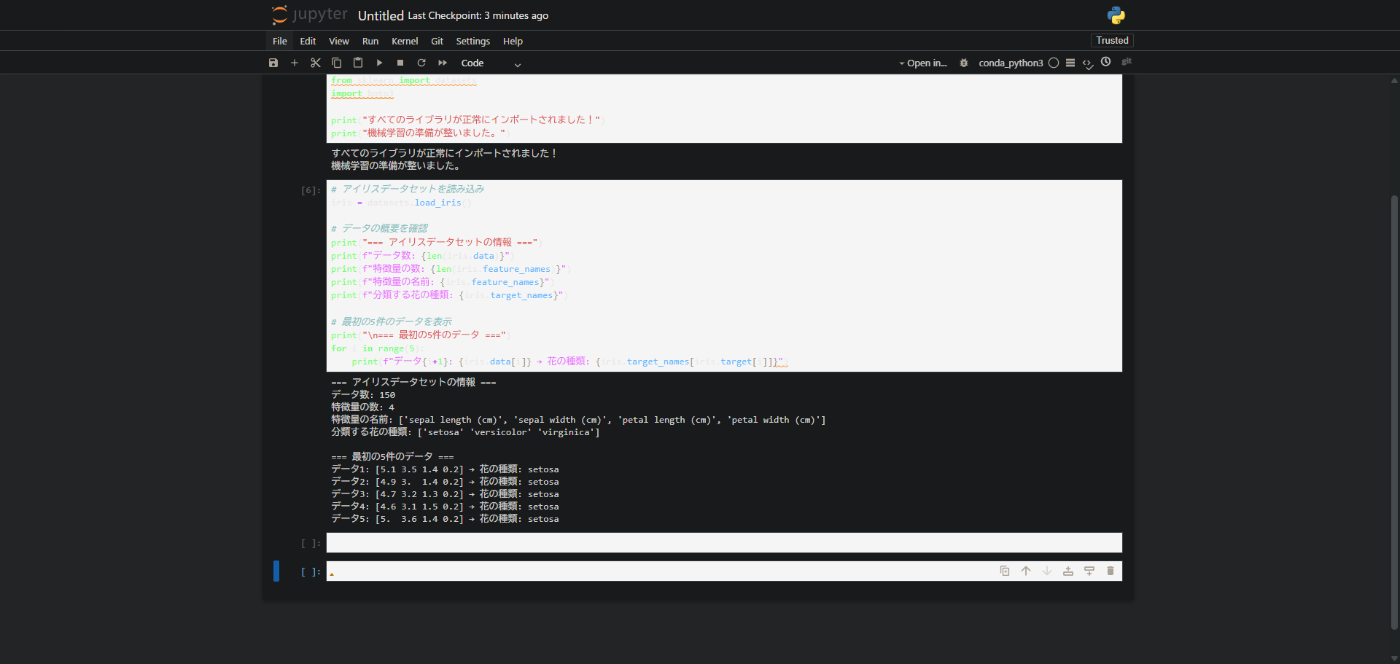The image size is (1400, 664).
Task: Interrupt the kernel with the stop icon
Action: (x=400, y=63)
